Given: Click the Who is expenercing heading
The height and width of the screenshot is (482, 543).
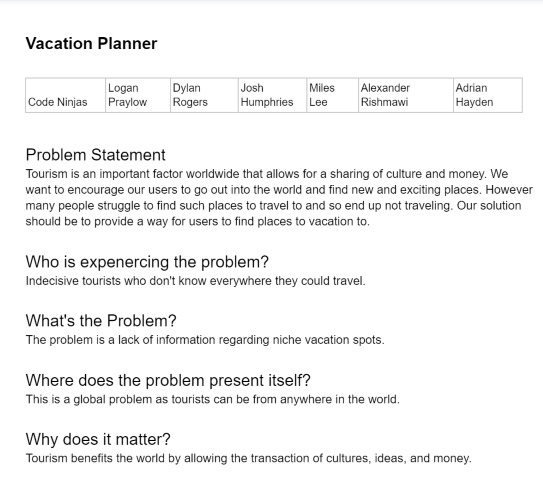Looking at the screenshot, I should click(x=147, y=262).
